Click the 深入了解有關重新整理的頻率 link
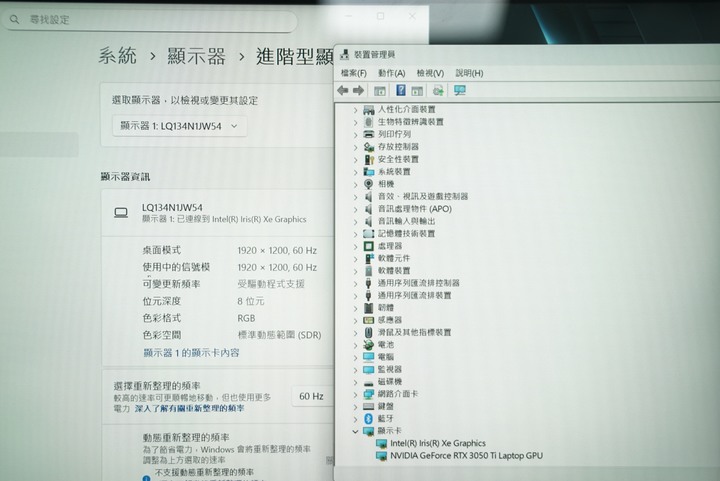This screenshot has height=481, width=720. [x=189, y=408]
